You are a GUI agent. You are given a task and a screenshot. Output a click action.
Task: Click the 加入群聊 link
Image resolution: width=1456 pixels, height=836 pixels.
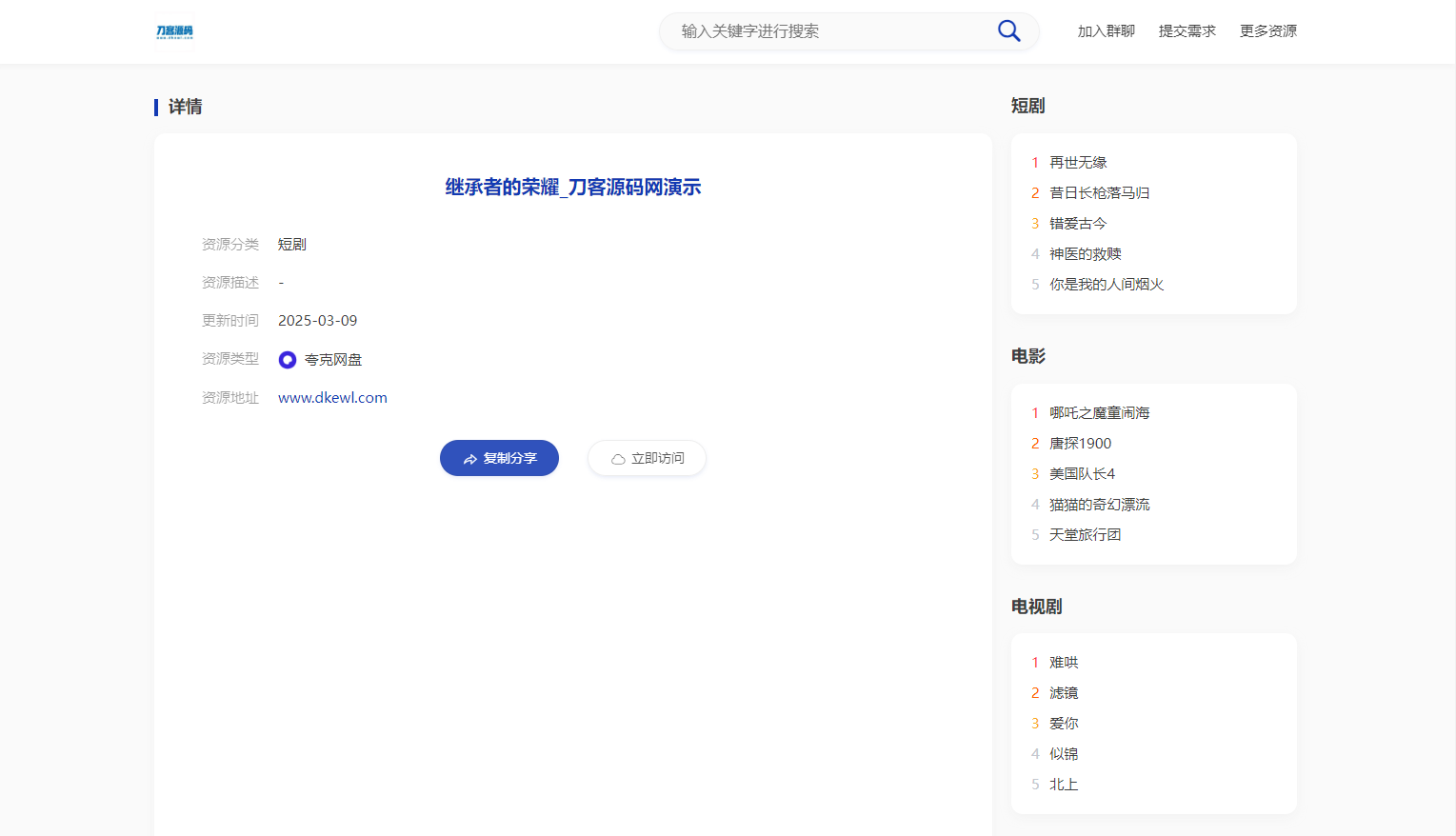coord(1105,30)
